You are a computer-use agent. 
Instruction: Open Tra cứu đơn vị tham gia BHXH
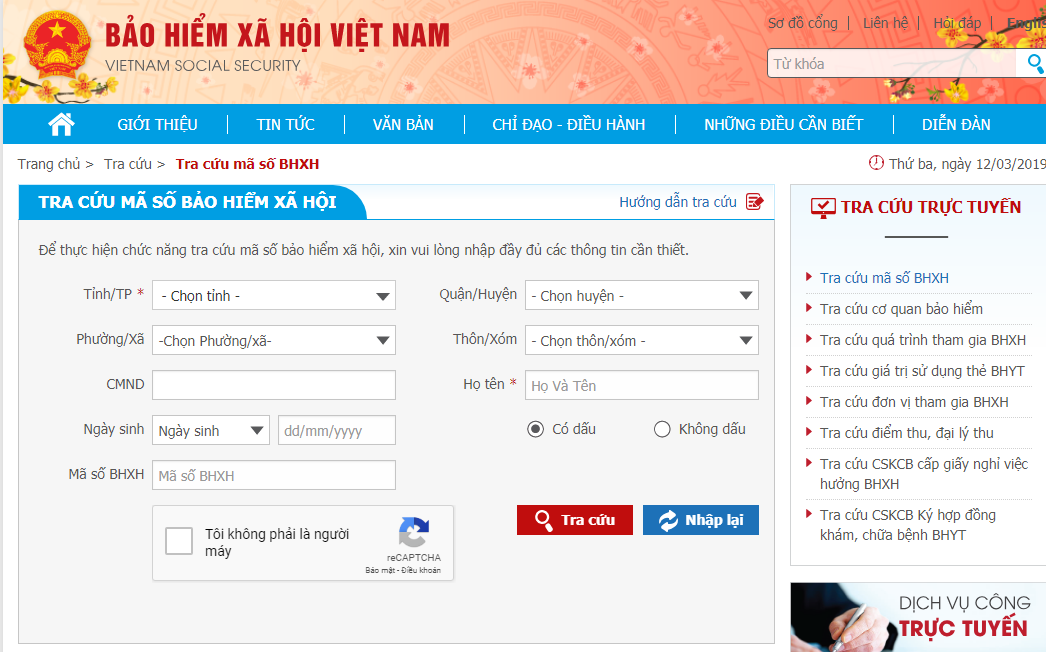click(914, 402)
